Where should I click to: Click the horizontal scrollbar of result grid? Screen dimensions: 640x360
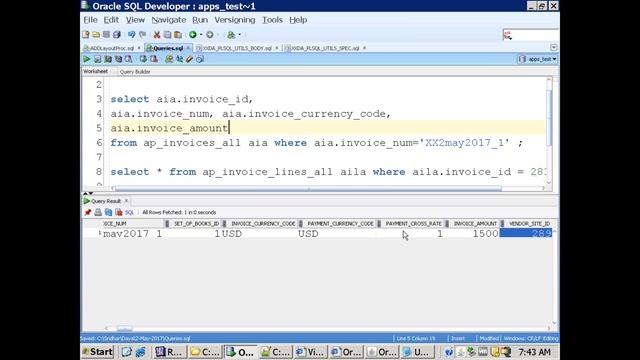(124, 329)
